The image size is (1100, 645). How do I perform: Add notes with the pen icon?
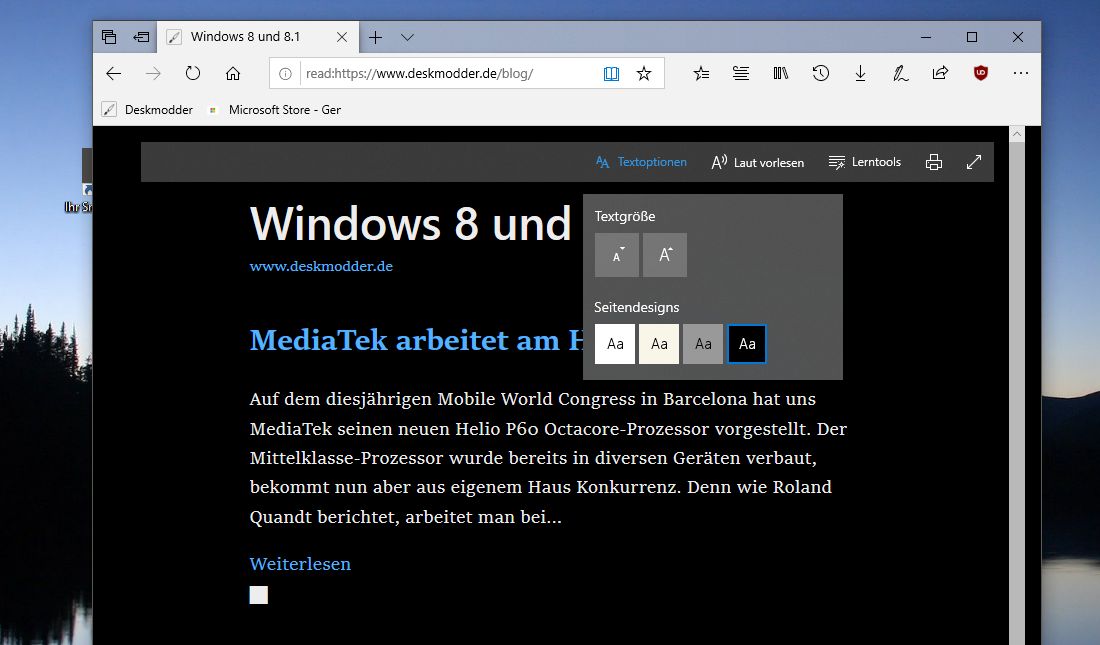click(x=900, y=73)
